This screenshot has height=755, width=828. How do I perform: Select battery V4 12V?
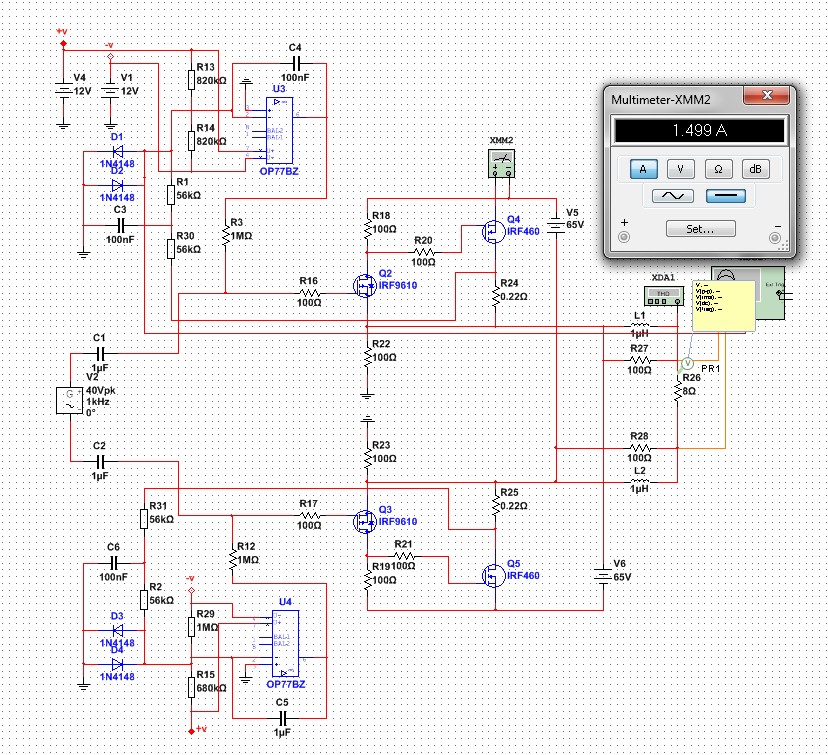tap(63, 91)
